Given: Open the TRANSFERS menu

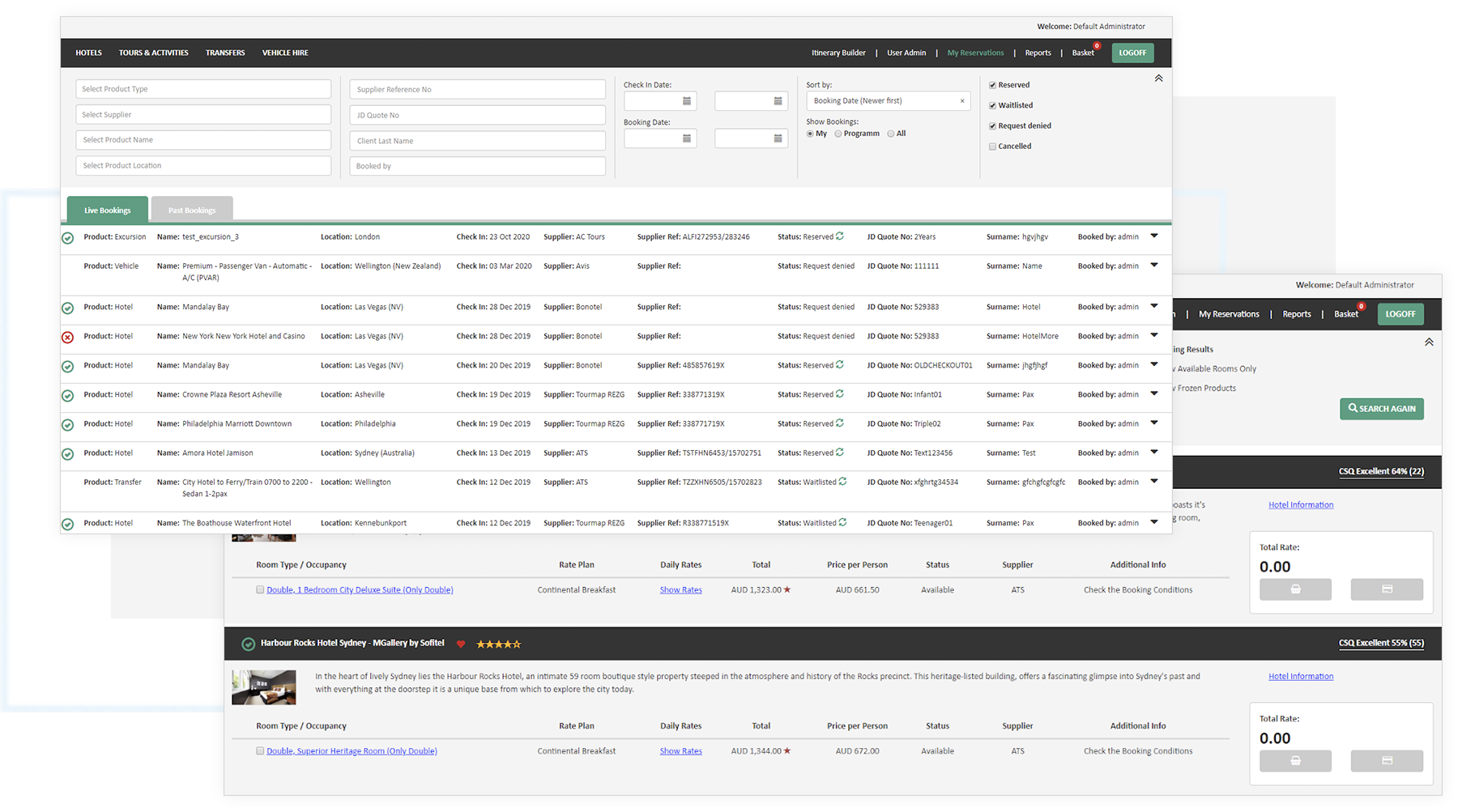Looking at the screenshot, I should 225,53.
